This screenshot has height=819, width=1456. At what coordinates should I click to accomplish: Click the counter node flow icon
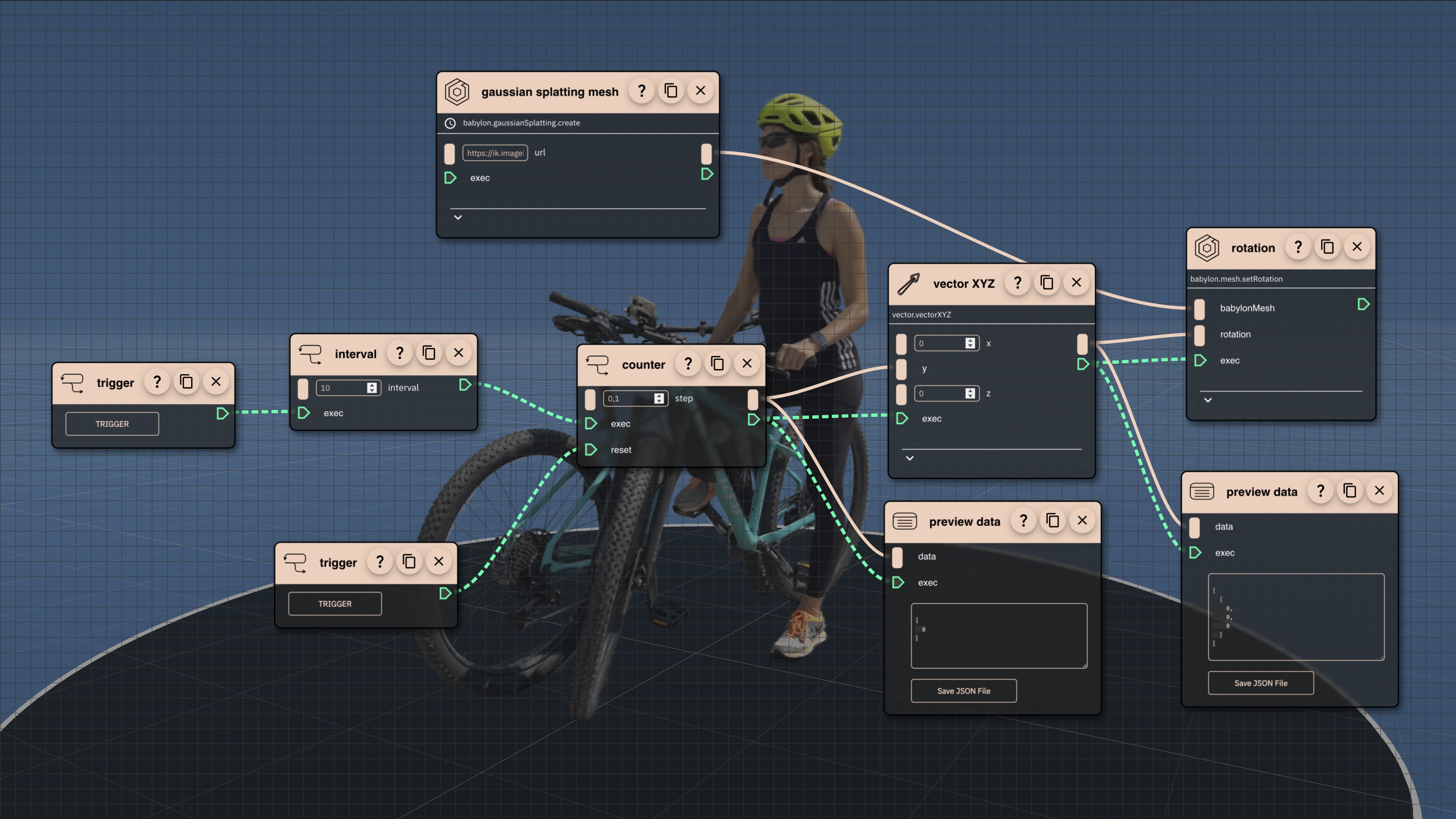pyautogui.click(x=598, y=365)
